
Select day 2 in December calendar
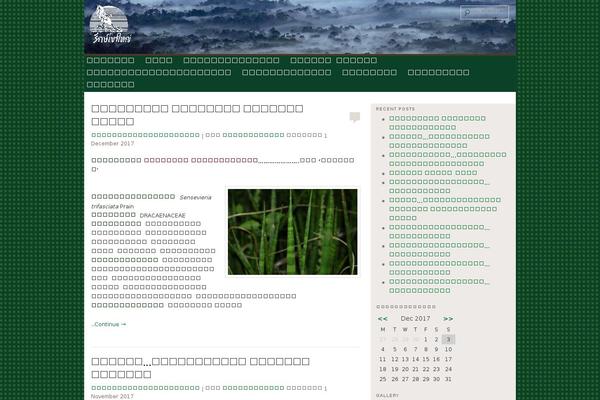[x=436, y=340]
